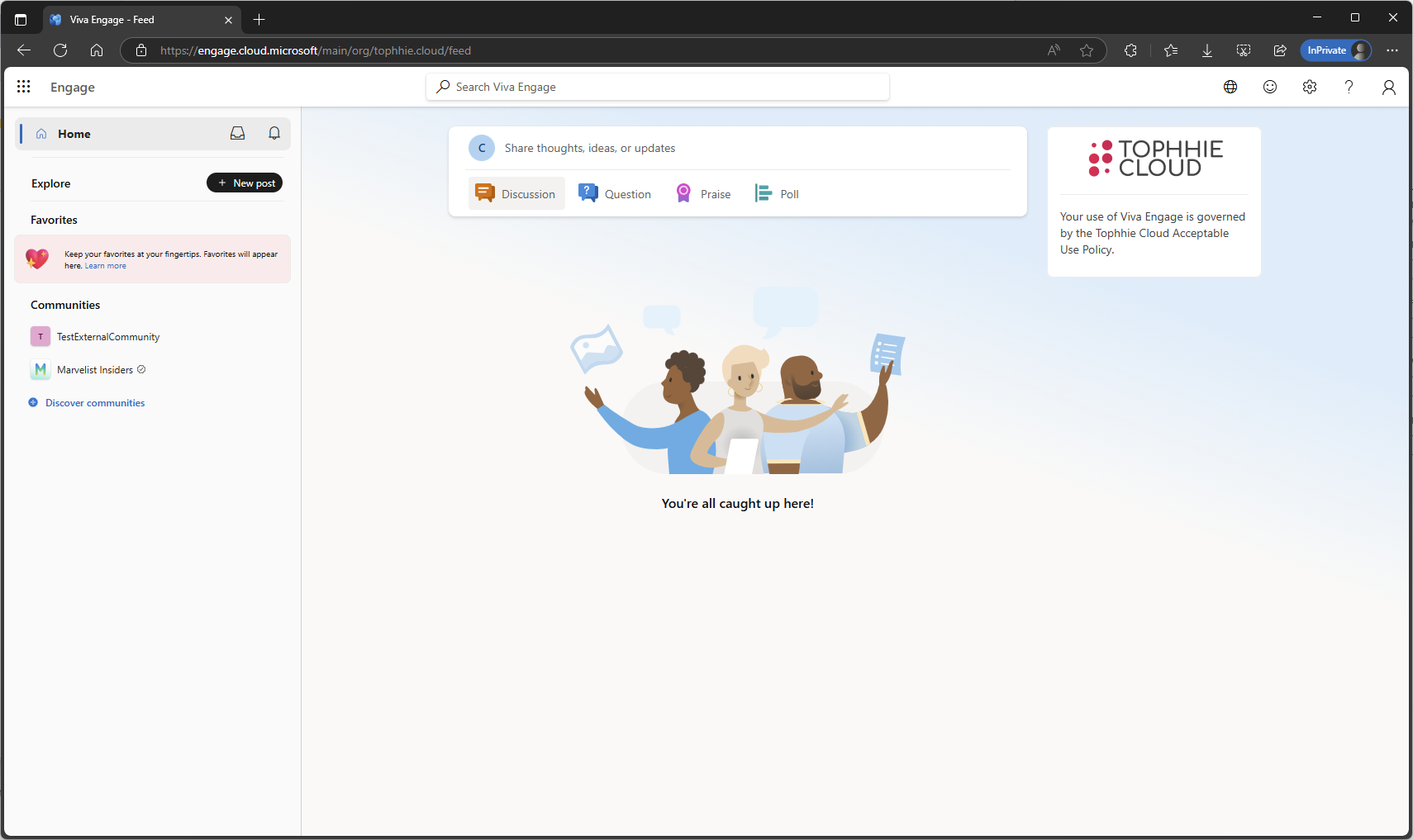Add this page to favorites star
Screen dimensions: 1413x840
point(1087,50)
